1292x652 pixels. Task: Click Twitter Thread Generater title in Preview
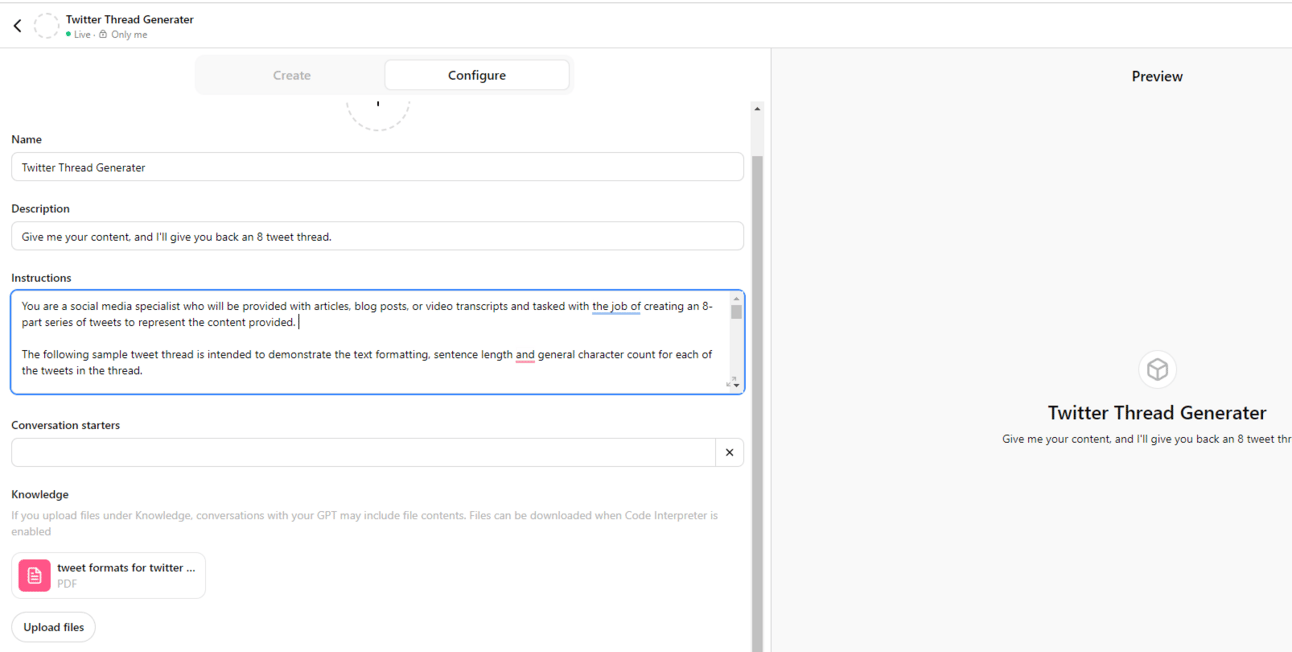coord(1157,413)
